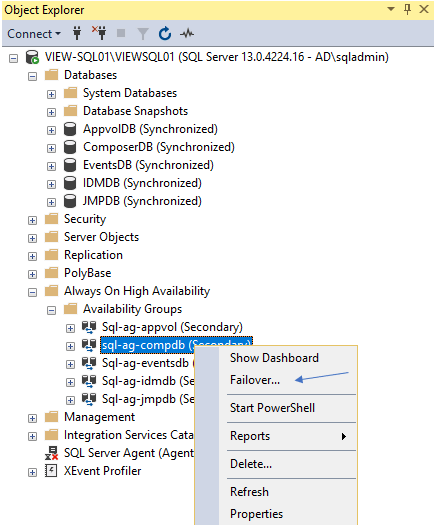Viewport: 434px width, 528px height.
Task: Click the Availability Groups folder icon
Action: click(70, 309)
